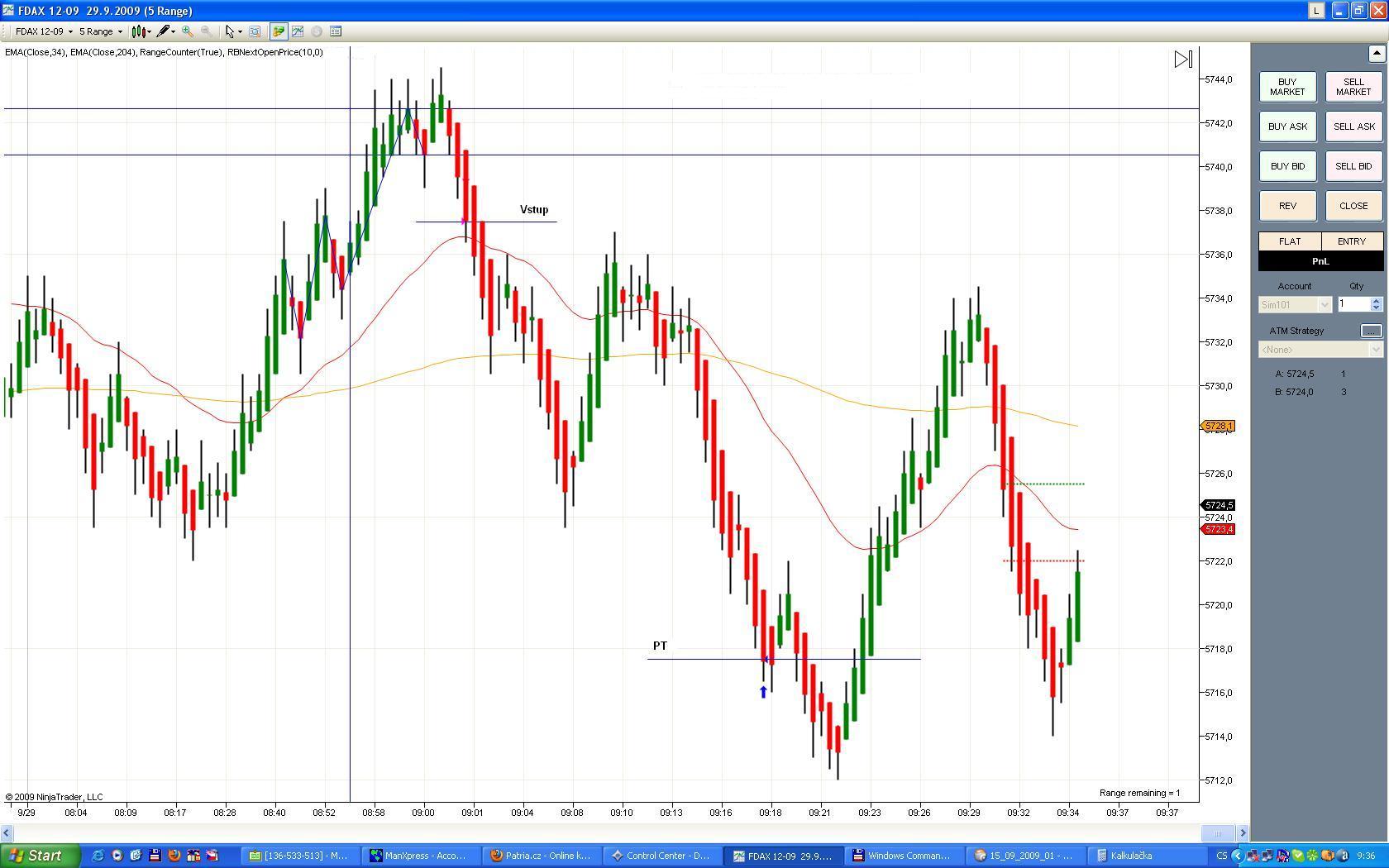Switch to Windows Commander taskbar window
The width and height of the screenshot is (1389, 868).
coord(903,856)
